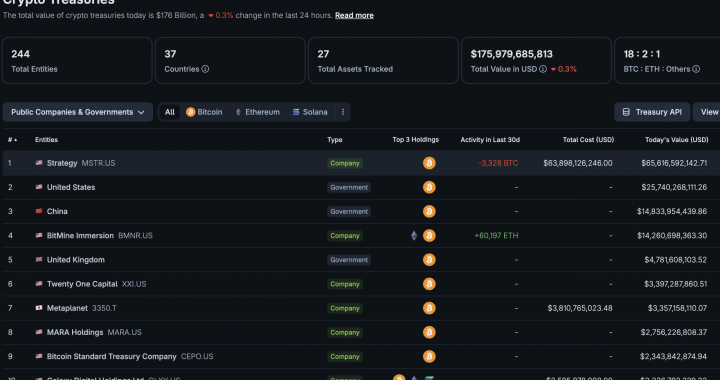720x380 pixels.
Task: Open Bitcoin Standard Treasury Company link
Action: (x=112, y=357)
